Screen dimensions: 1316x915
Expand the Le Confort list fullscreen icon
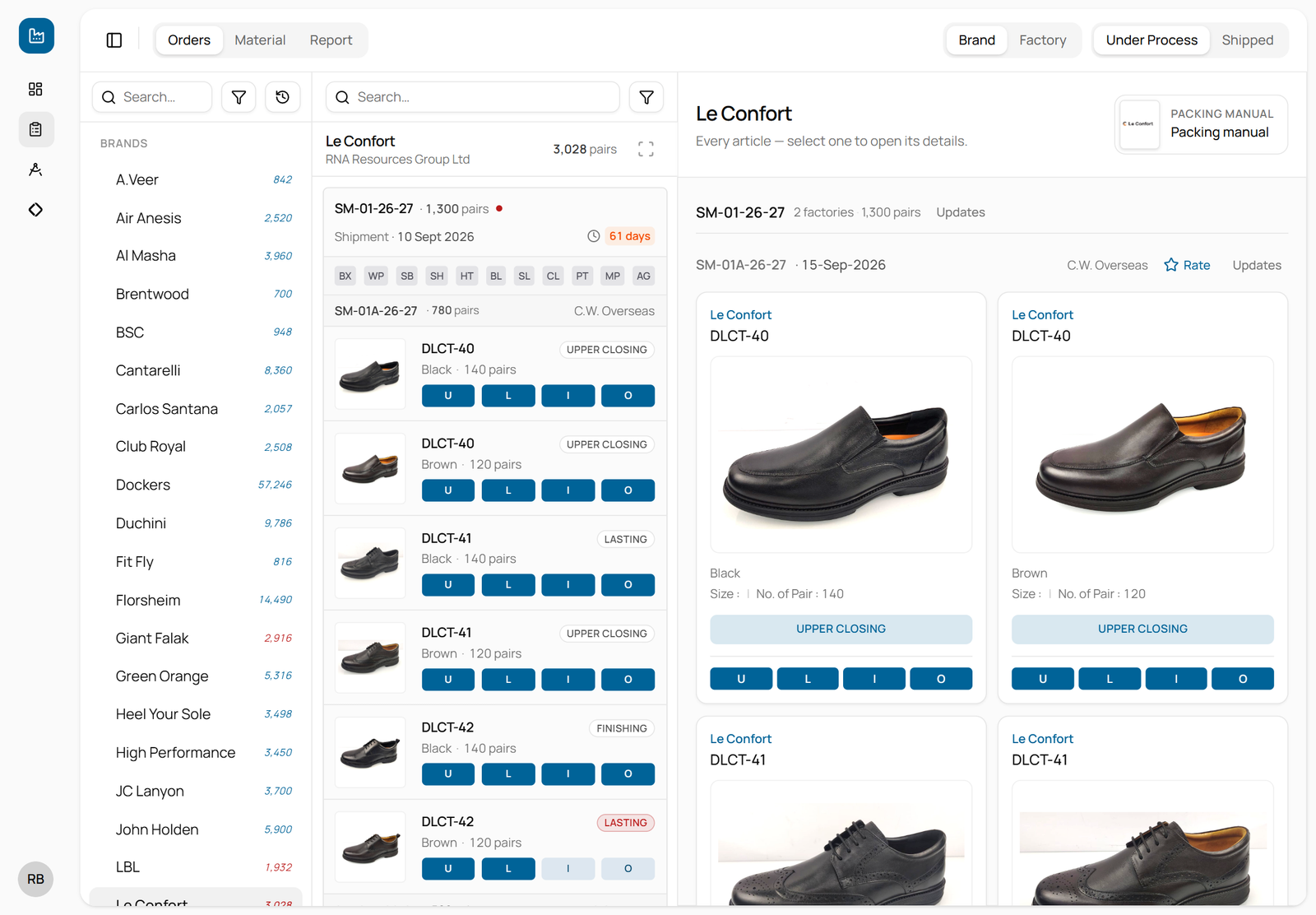pyautogui.click(x=646, y=149)
